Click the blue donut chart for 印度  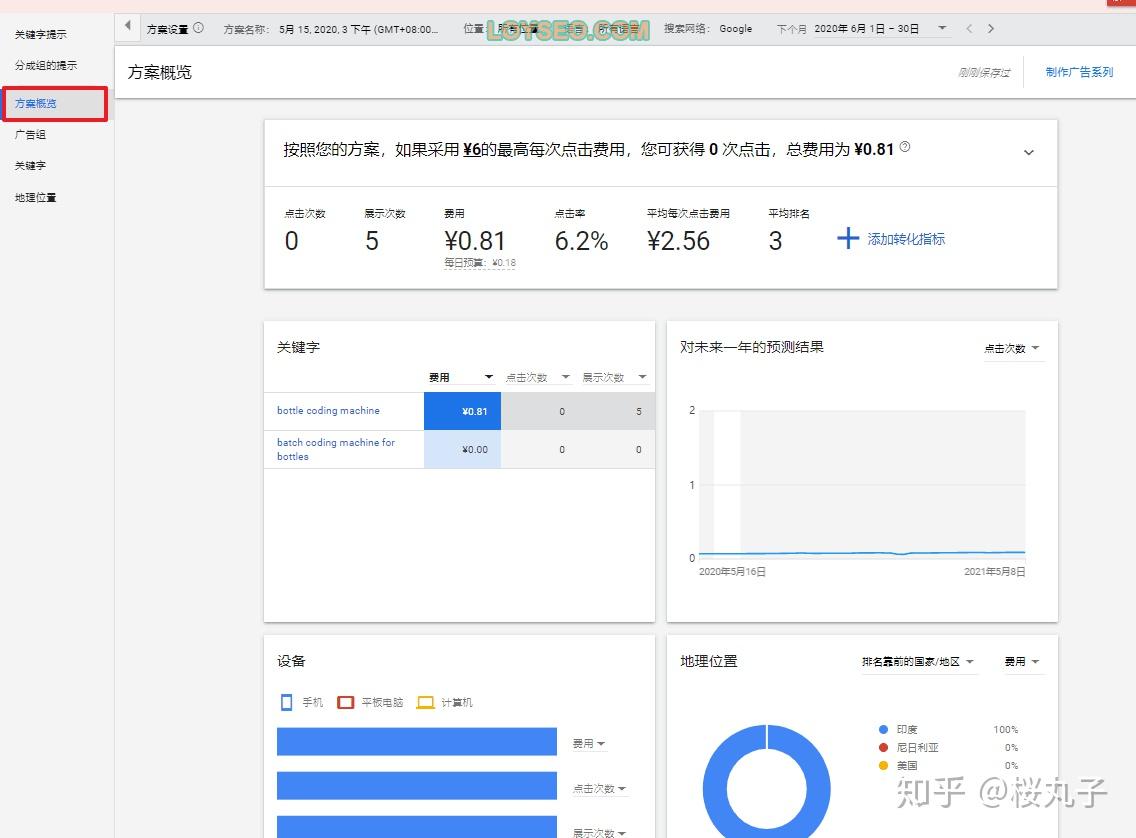coord(714,788)
